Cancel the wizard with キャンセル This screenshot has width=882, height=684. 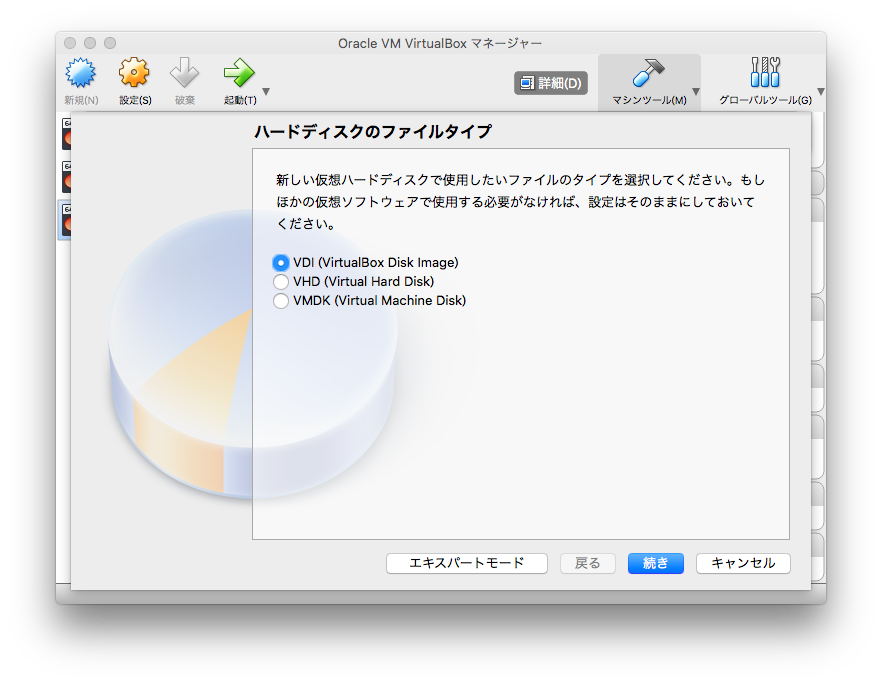743,563
